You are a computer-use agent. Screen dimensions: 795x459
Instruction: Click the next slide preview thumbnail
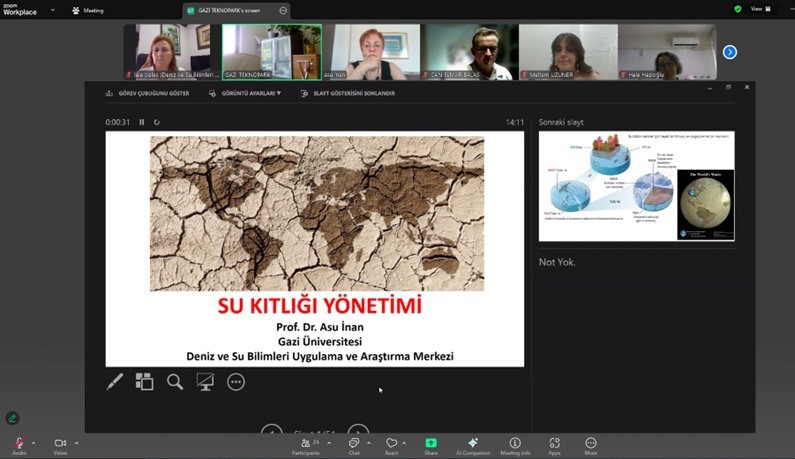click(x=636, y=186)
